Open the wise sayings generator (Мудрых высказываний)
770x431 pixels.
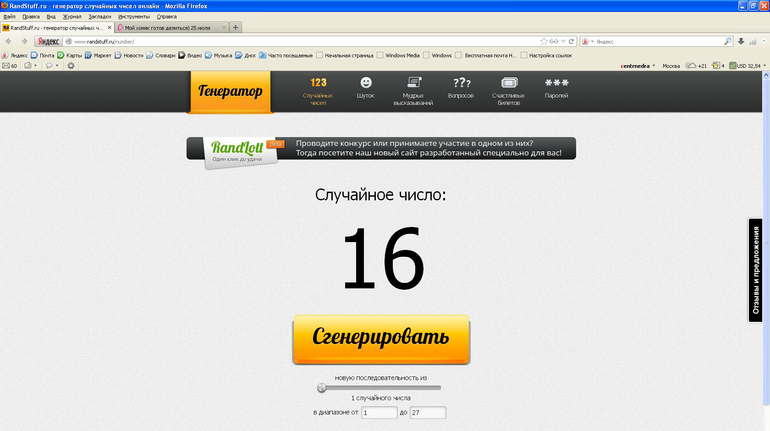(413, 91)
